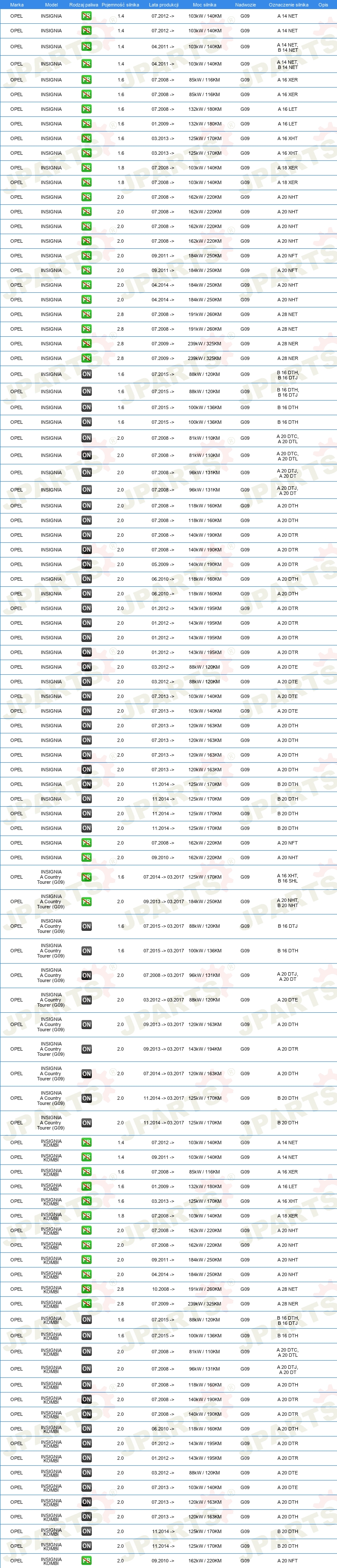The image size is (337, 1568).
Task: Click the Oznaczenie silnika column header
Action: [288, 4]
